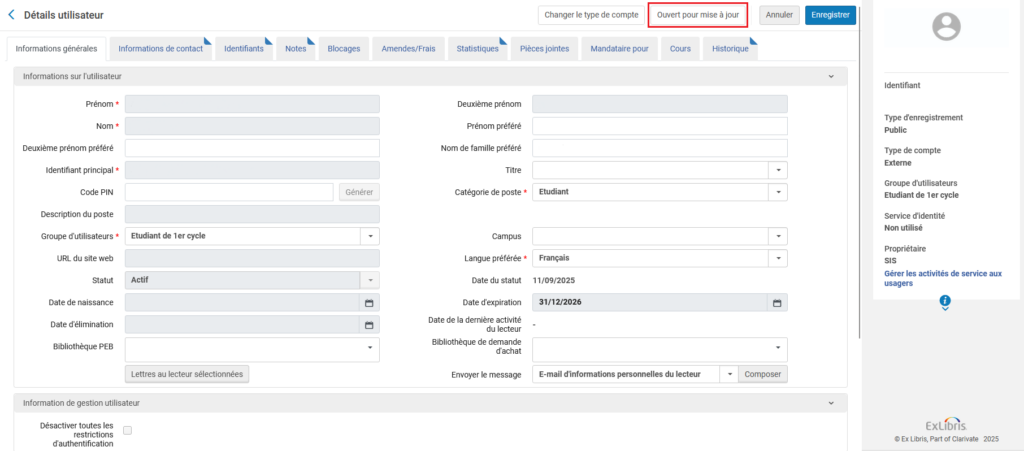This screenshot has height=451, width=1024.
Task: Open the Date d'élimination calendar picker
Action: (x=369, y=324)
